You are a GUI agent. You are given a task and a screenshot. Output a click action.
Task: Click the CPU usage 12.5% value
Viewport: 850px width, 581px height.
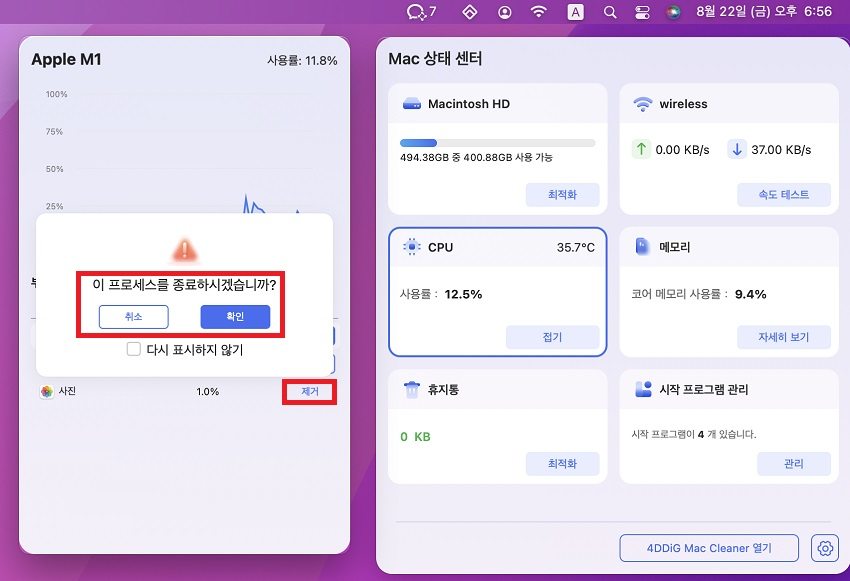pos(463,294)
